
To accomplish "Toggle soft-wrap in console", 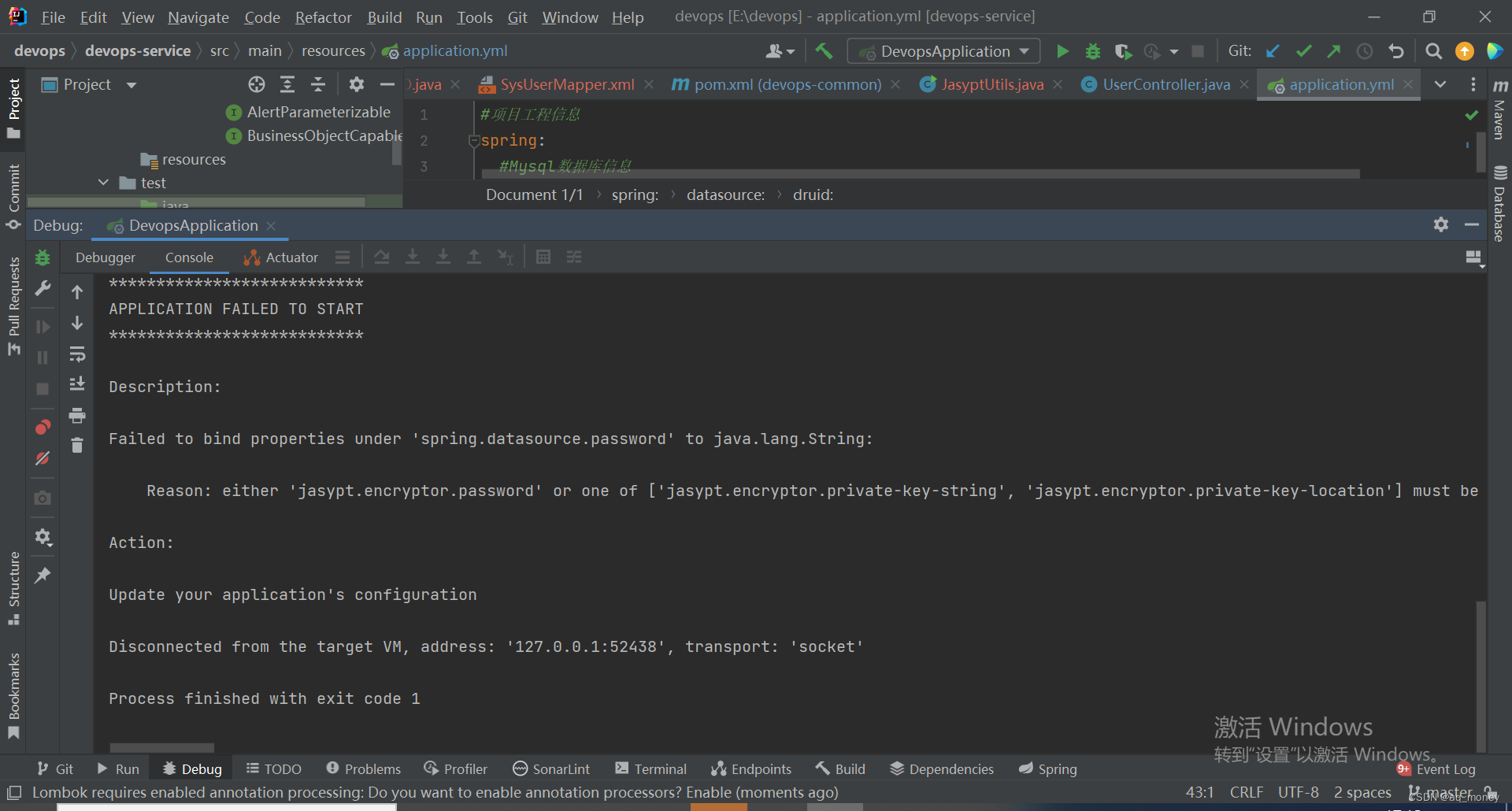I will [77, 354].
